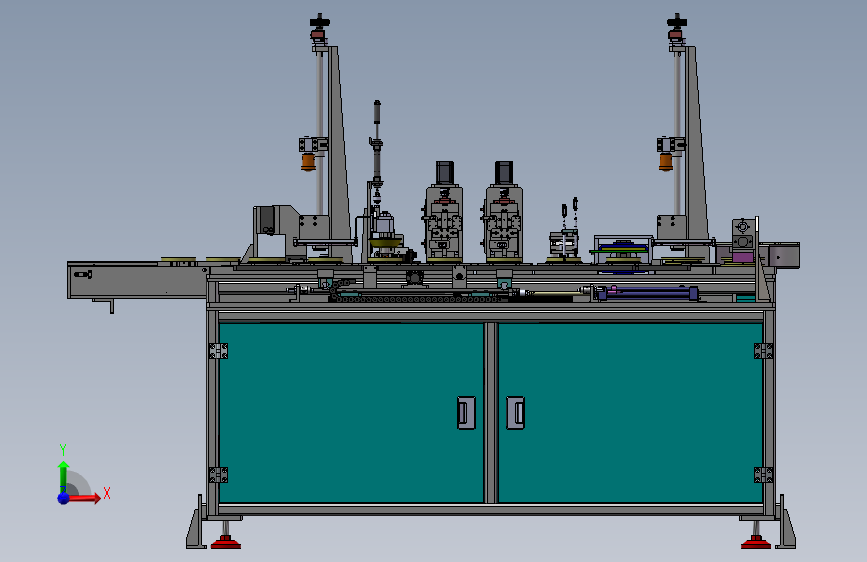
Task: Select the left cabinet door handle
Action: click(x=466, y=413)
